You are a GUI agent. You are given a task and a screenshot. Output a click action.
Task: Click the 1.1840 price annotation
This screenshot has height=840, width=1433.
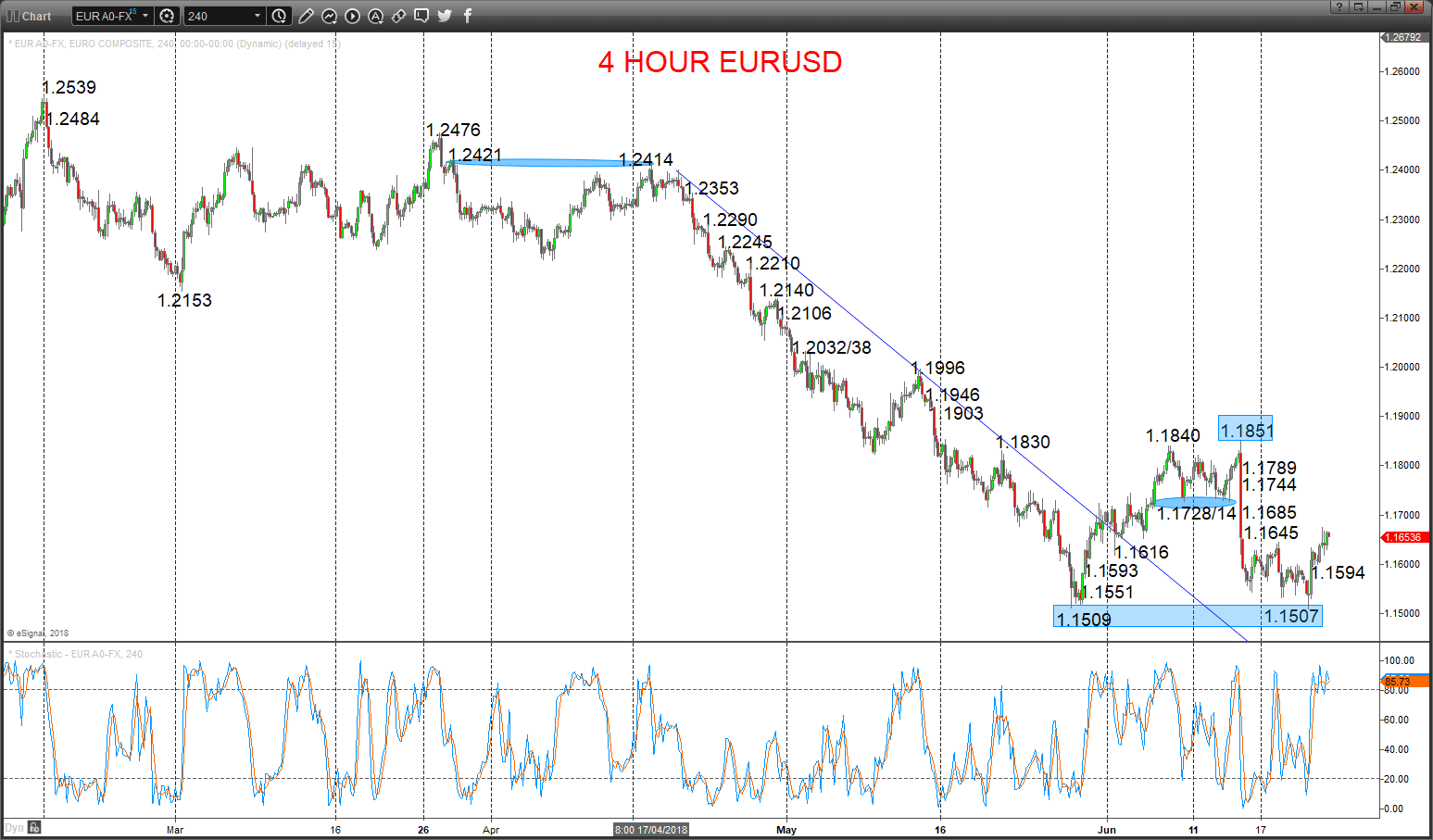(x=1173, y=435)
